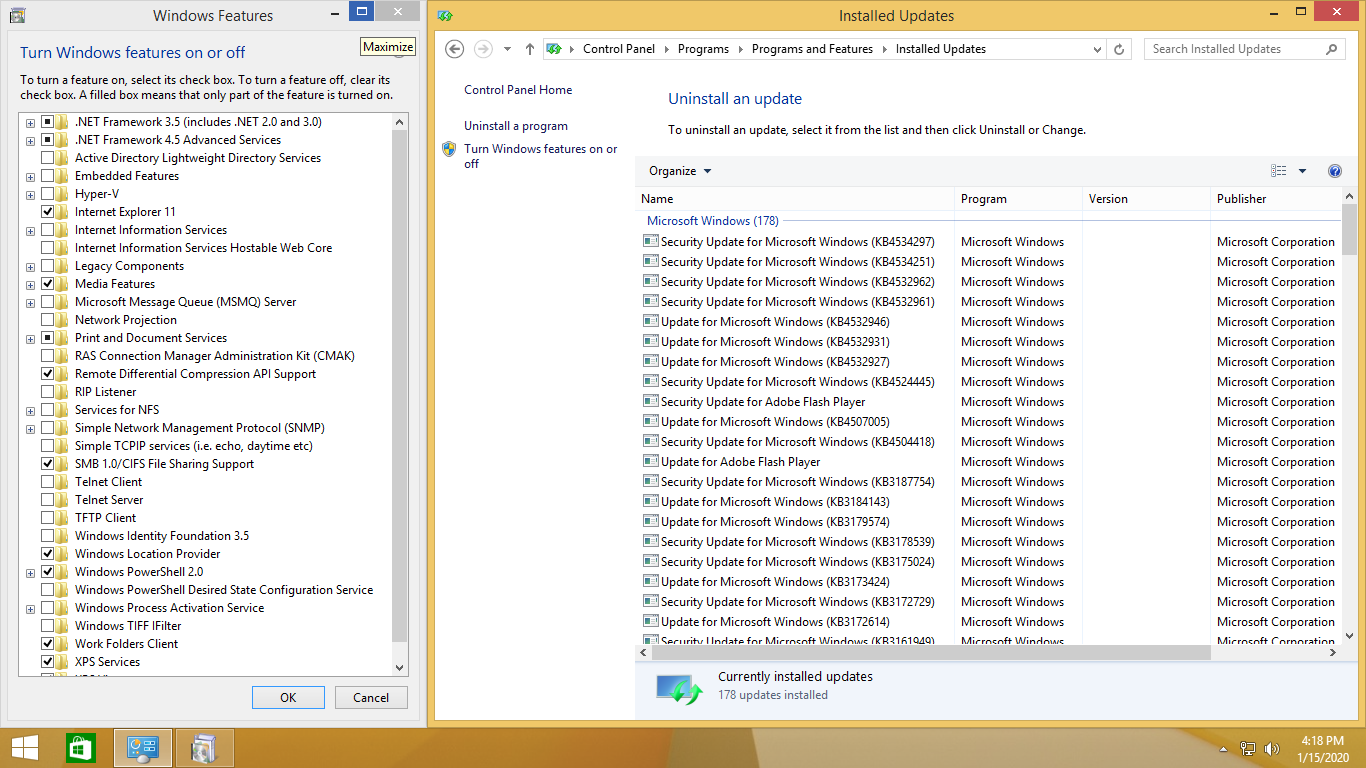The height and width of the screenshot is (768, 1366).
Task: Collapse the Microsoft Windows (178) group
Action: coord(712,221)
